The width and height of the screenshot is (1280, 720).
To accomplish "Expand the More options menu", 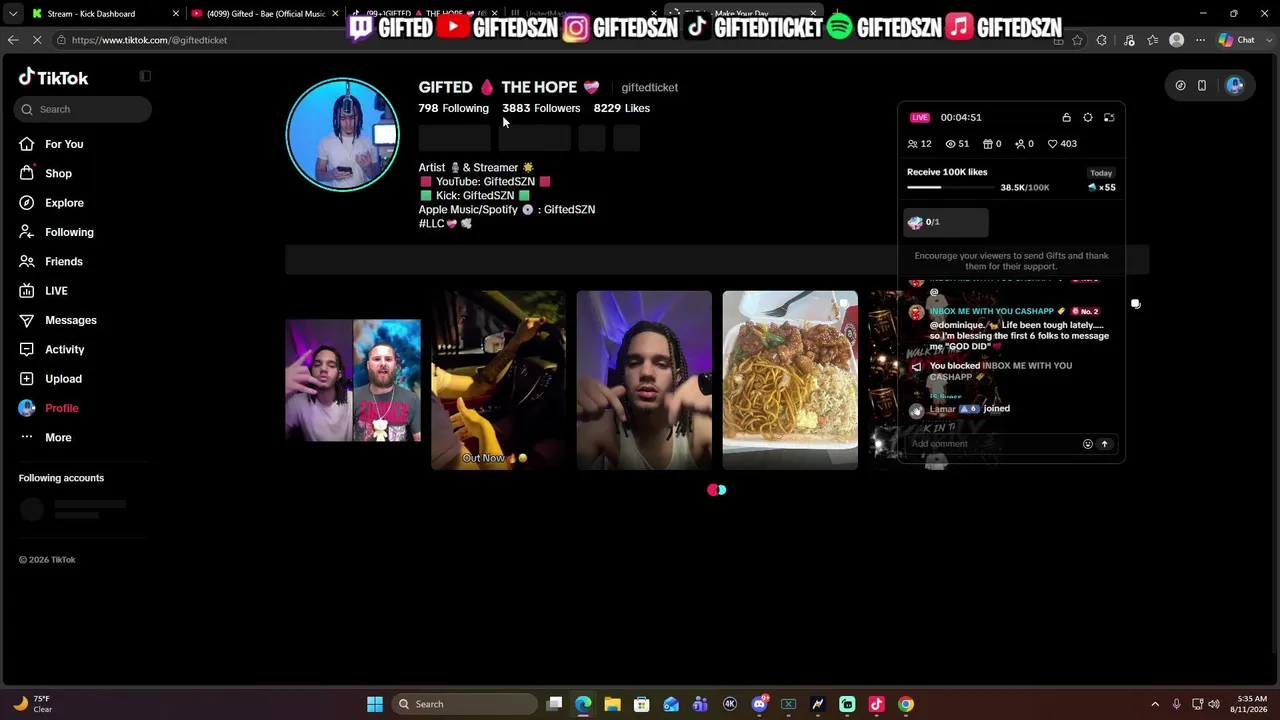I will pyautogui.click(x=58, y=437).
